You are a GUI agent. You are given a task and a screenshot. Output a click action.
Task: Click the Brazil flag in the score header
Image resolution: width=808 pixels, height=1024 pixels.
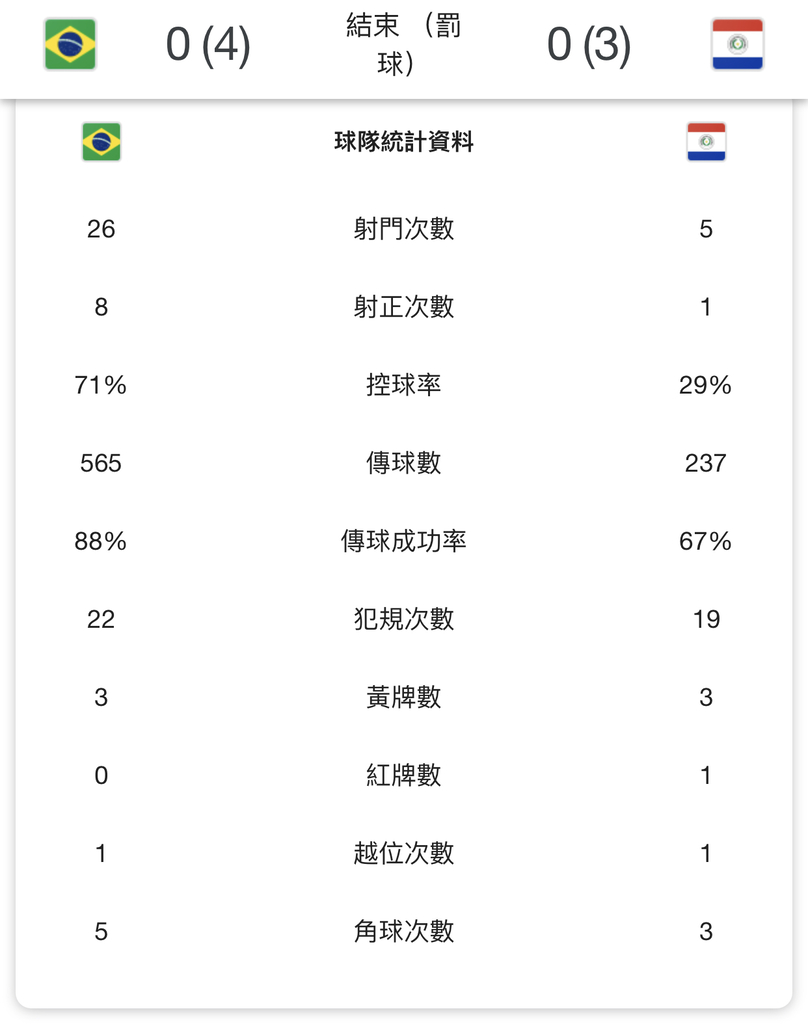[70, 44]
